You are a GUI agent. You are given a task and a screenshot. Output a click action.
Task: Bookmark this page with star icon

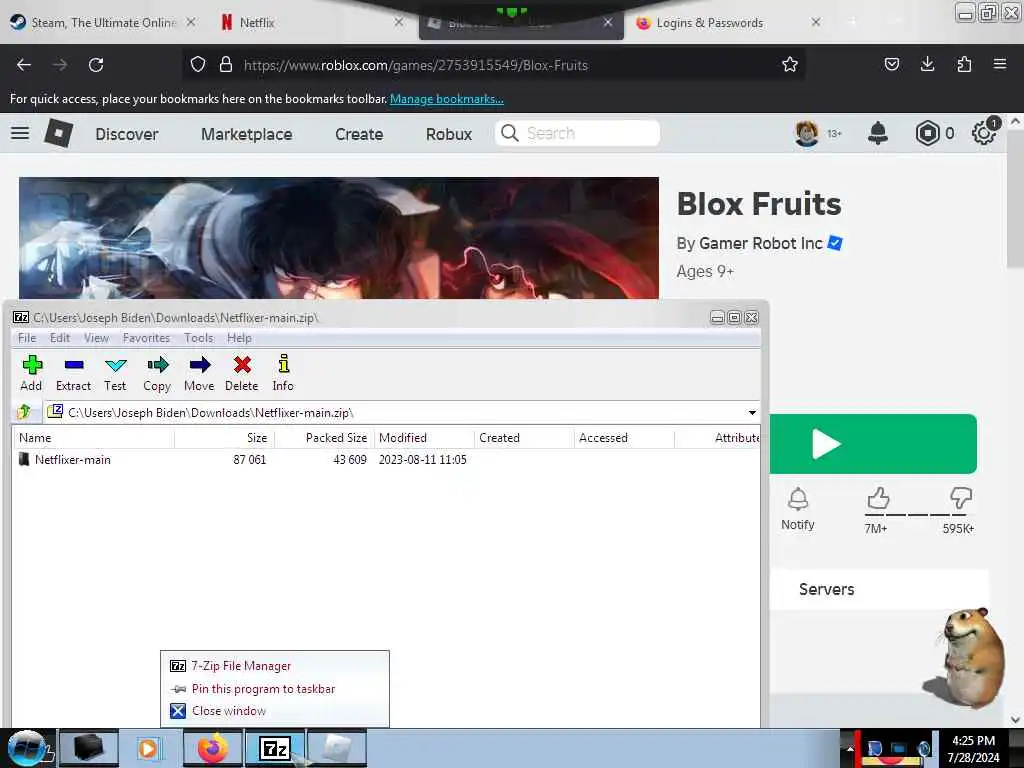(x=790, y=65)
